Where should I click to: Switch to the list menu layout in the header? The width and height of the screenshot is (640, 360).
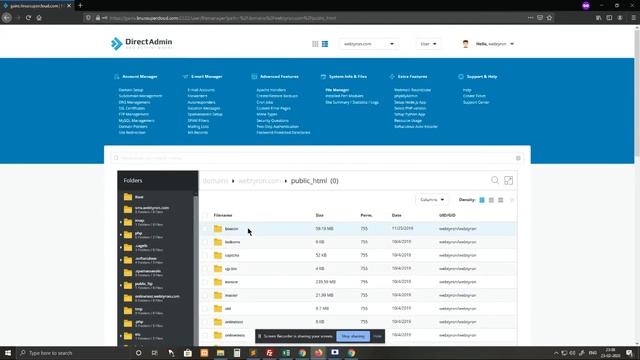[x=325, y=44]
